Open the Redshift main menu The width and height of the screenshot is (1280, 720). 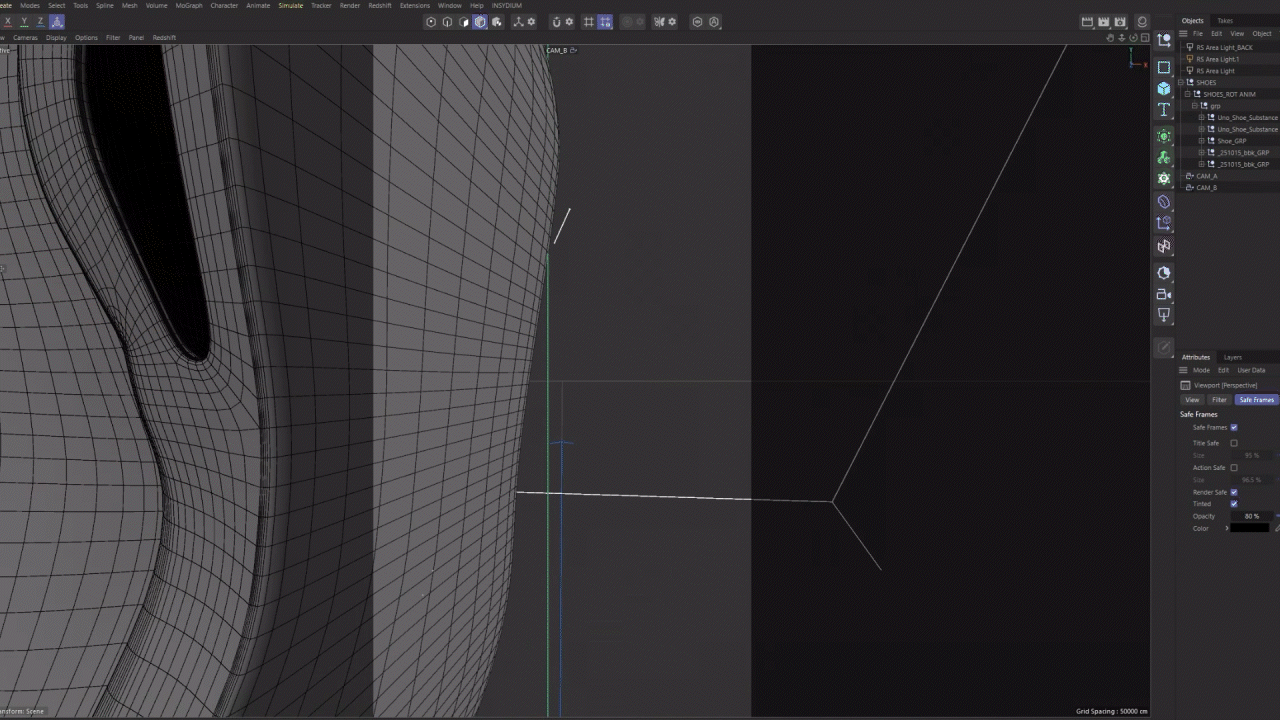pyautogui.click(x=380, y=5)
